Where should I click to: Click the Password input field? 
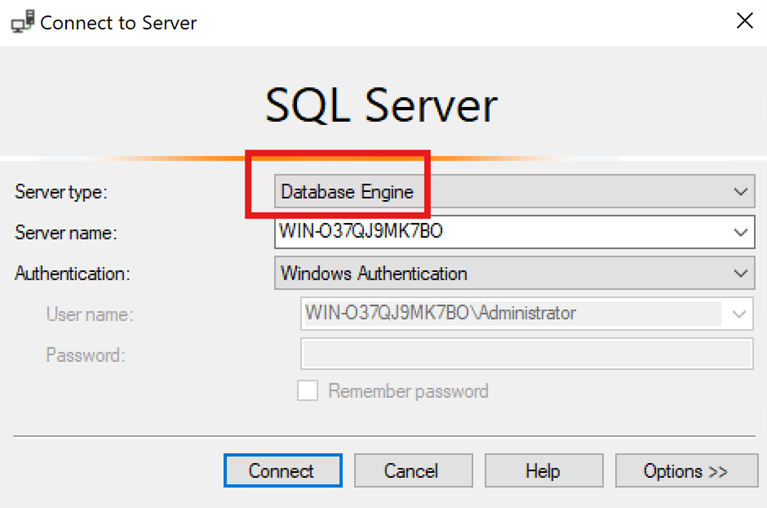(526, 353)
